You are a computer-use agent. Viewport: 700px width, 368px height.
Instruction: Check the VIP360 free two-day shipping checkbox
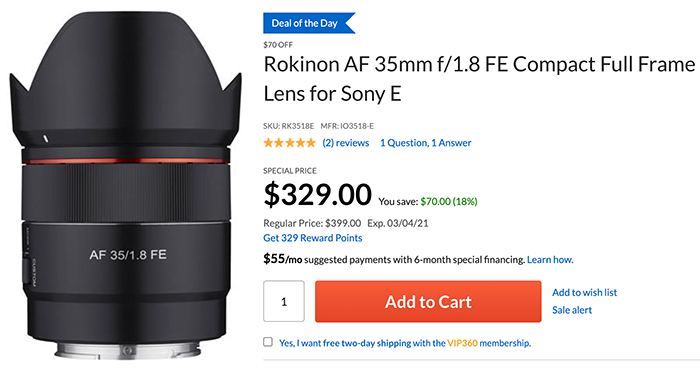[268, 342]
